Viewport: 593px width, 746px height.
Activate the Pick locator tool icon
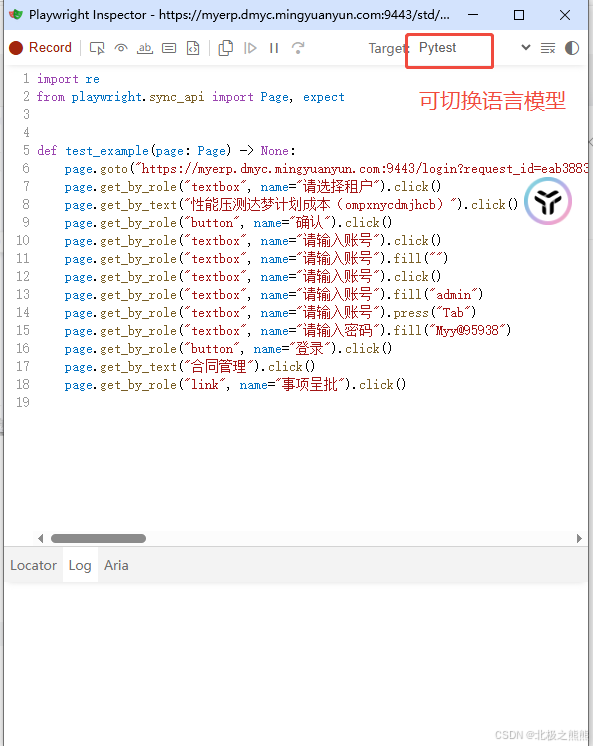point(97,48)
